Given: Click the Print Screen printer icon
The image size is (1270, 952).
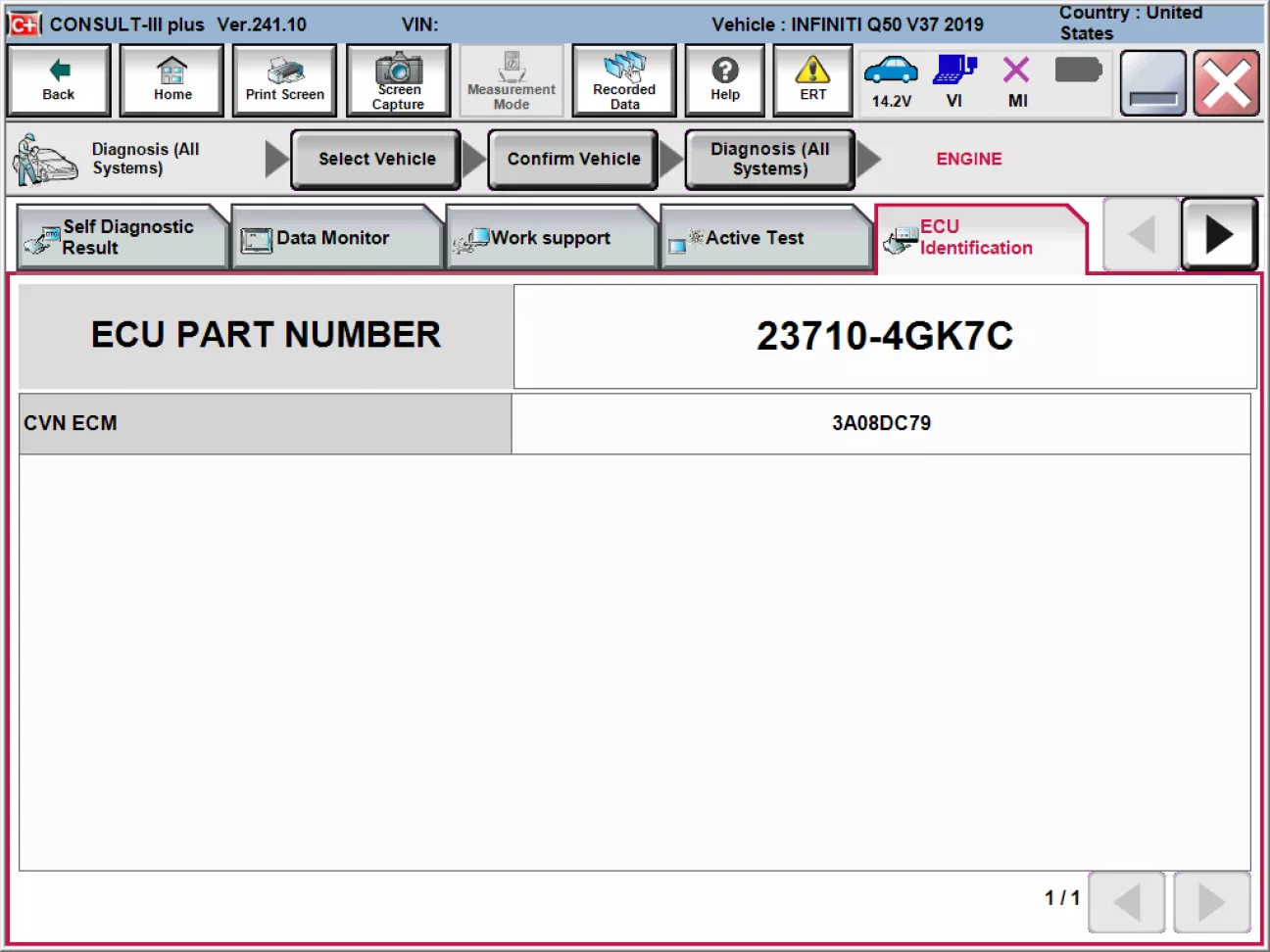Looking at the screenshot, I should 284,80.
